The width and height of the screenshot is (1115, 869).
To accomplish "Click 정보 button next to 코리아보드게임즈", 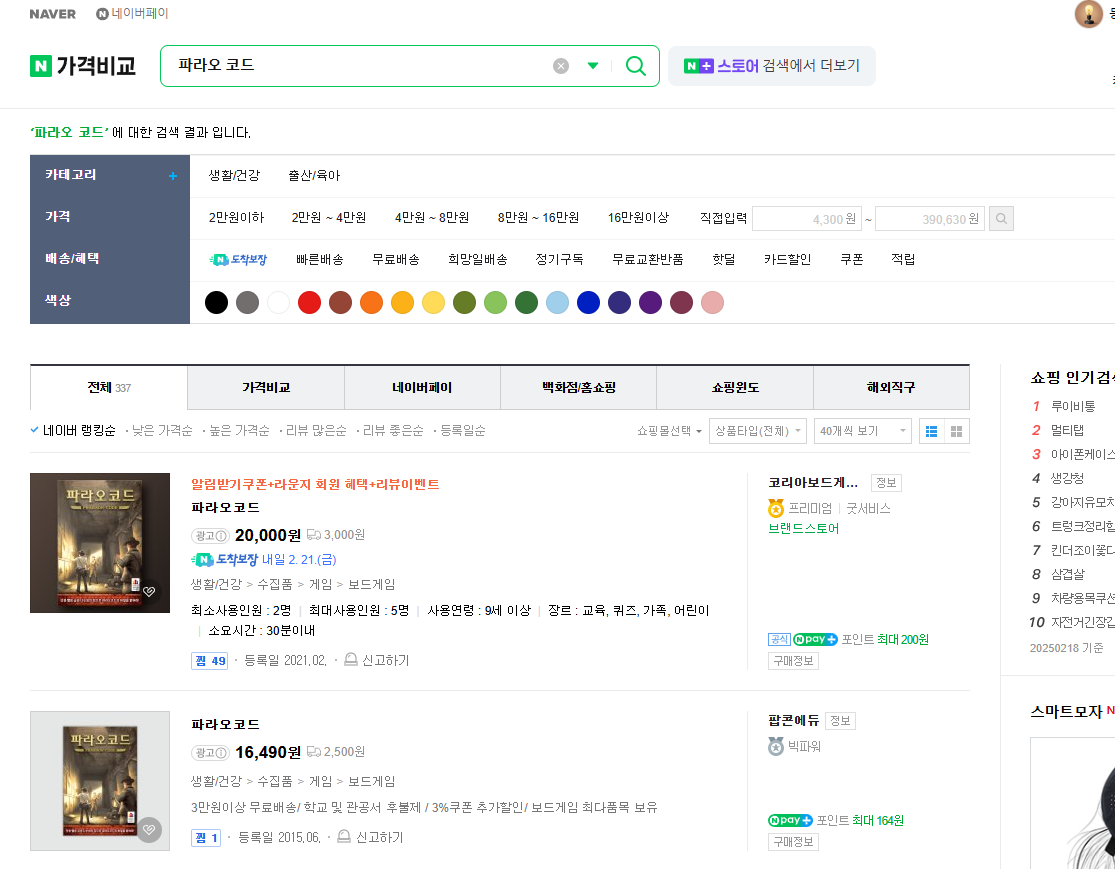I will pos(886,483).
